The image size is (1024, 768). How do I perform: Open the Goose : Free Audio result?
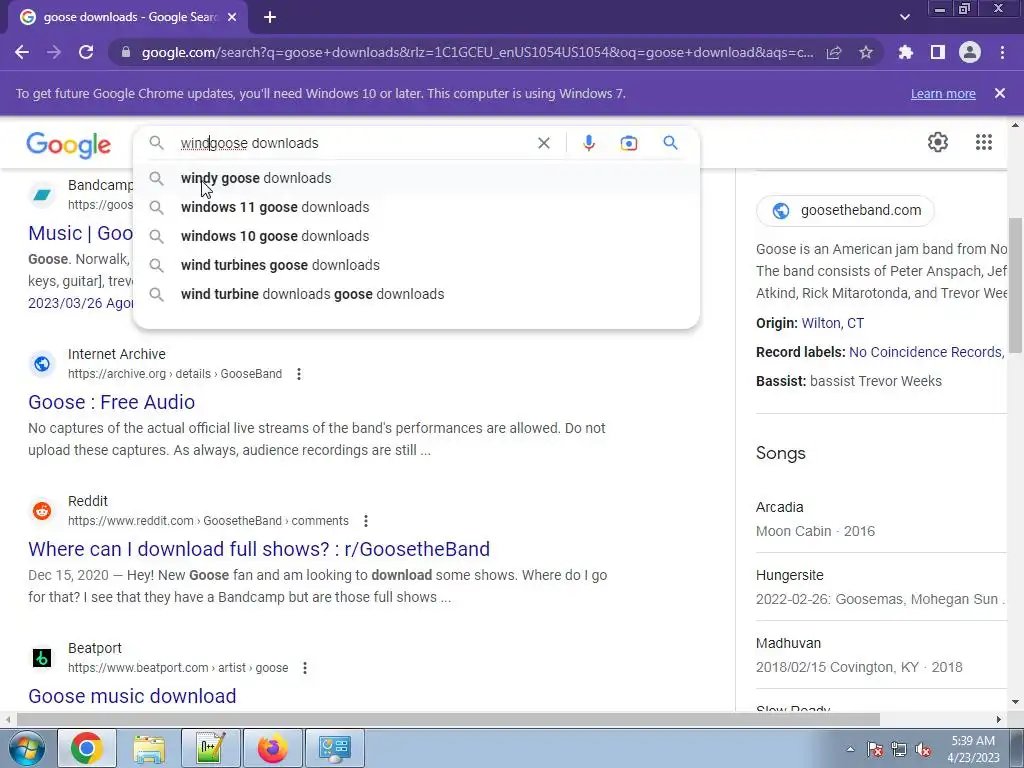pyautogui.click(x=112, y=402)
